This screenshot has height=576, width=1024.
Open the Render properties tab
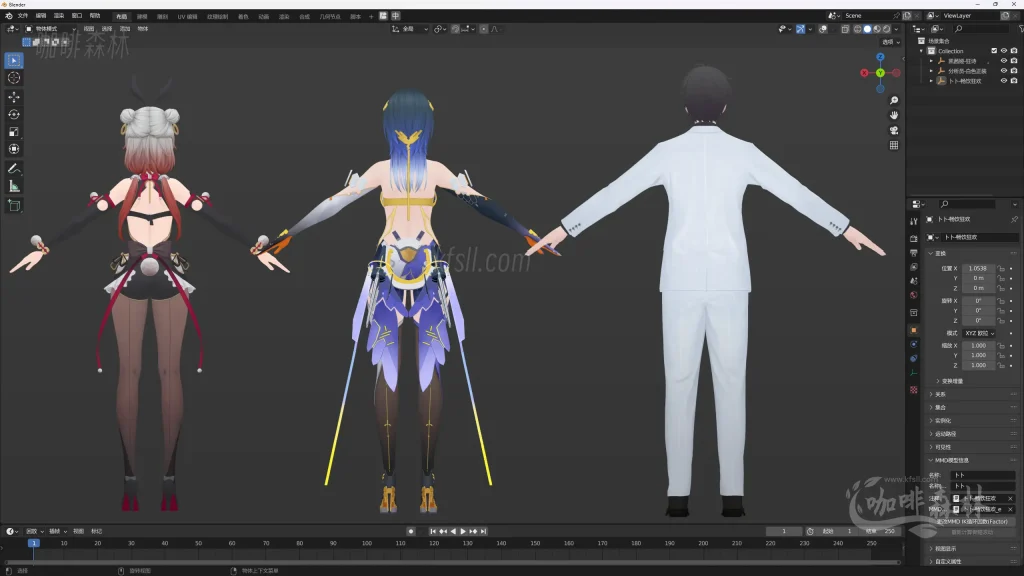[x=914, y=239]
